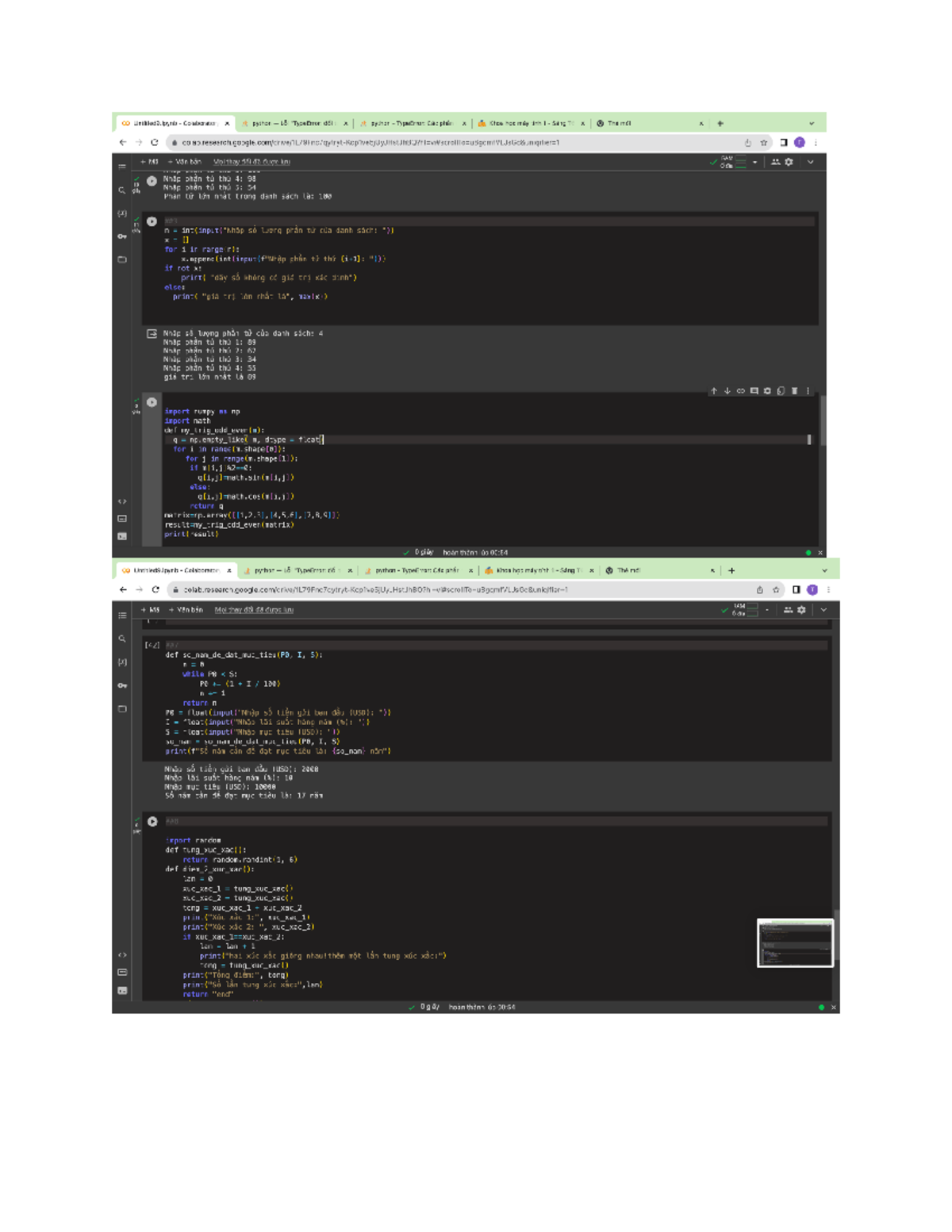952x1232 pixels.
Task: Click the share people icon in upper Colab window
Action: [x=775, y=162]
